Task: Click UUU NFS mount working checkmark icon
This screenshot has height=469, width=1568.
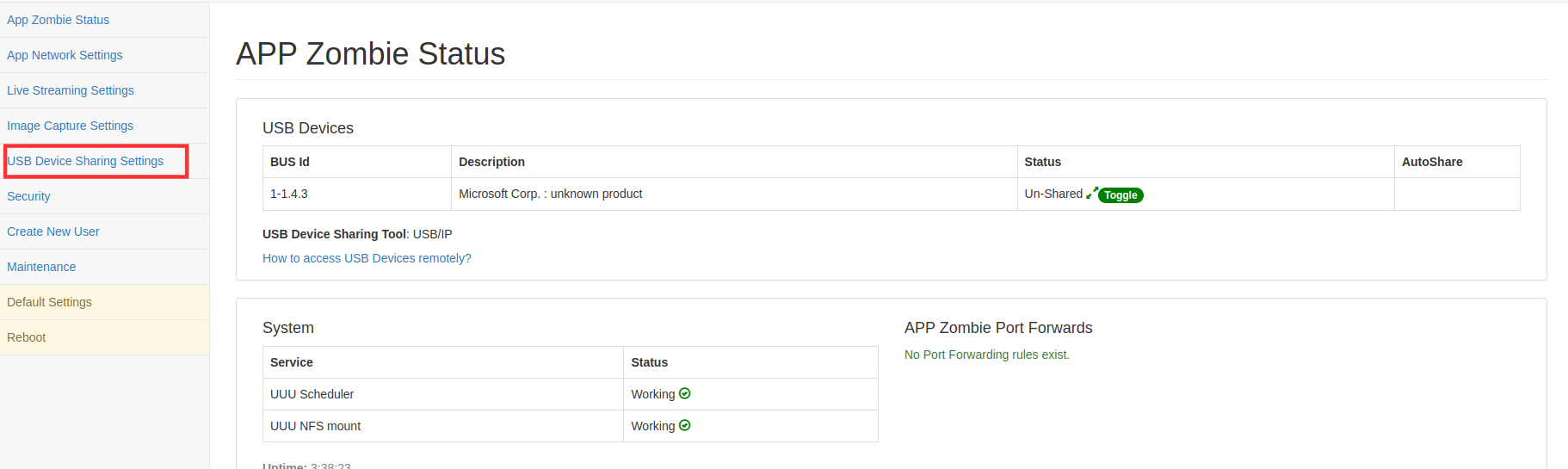Action: (685, 425)
